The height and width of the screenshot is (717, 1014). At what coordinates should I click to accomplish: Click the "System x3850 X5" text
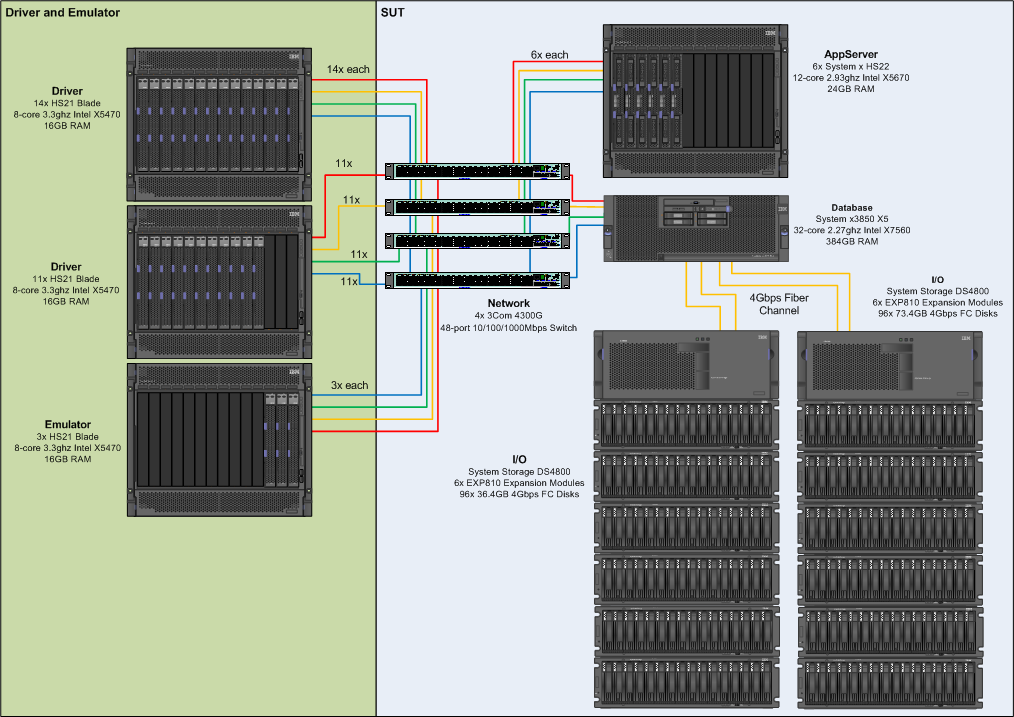852,219
